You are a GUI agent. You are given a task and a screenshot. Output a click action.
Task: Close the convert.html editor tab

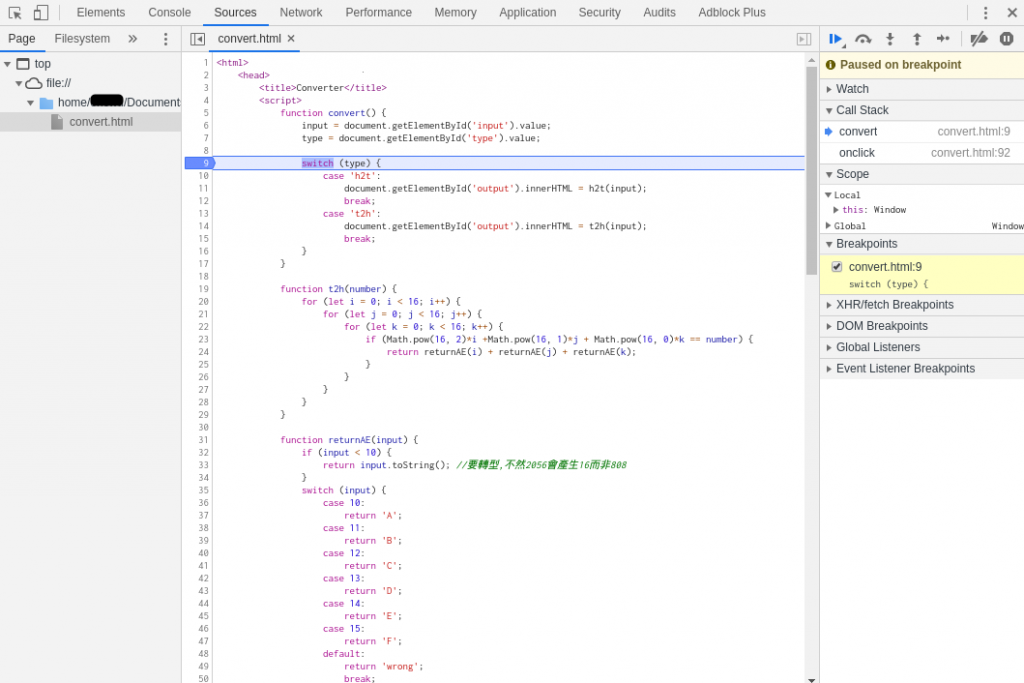(x=291, y=39)
